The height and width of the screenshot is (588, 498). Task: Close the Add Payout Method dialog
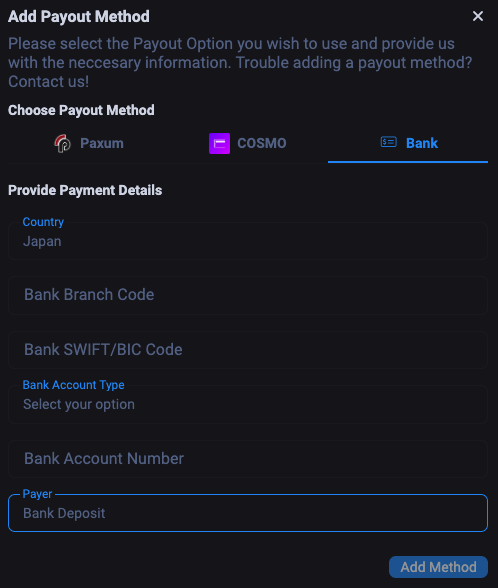(478, 16)
